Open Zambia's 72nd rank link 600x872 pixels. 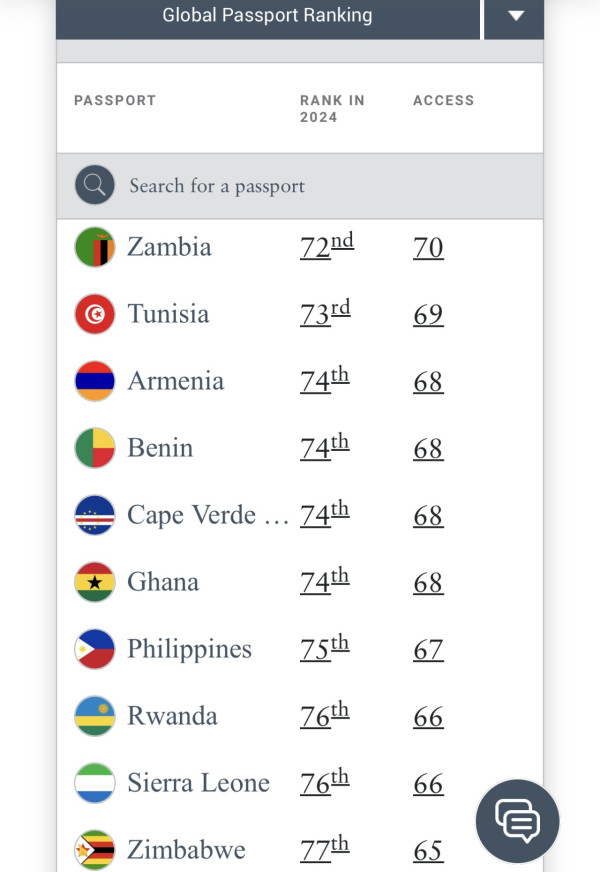(326, 247)
